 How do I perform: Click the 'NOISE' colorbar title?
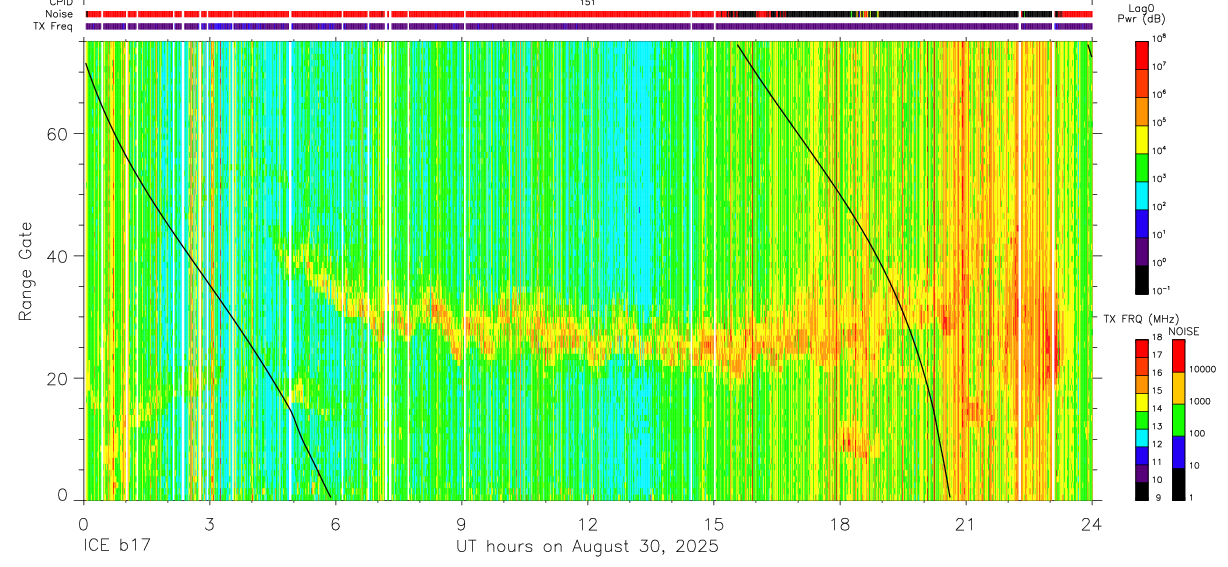click(1183, 330)
